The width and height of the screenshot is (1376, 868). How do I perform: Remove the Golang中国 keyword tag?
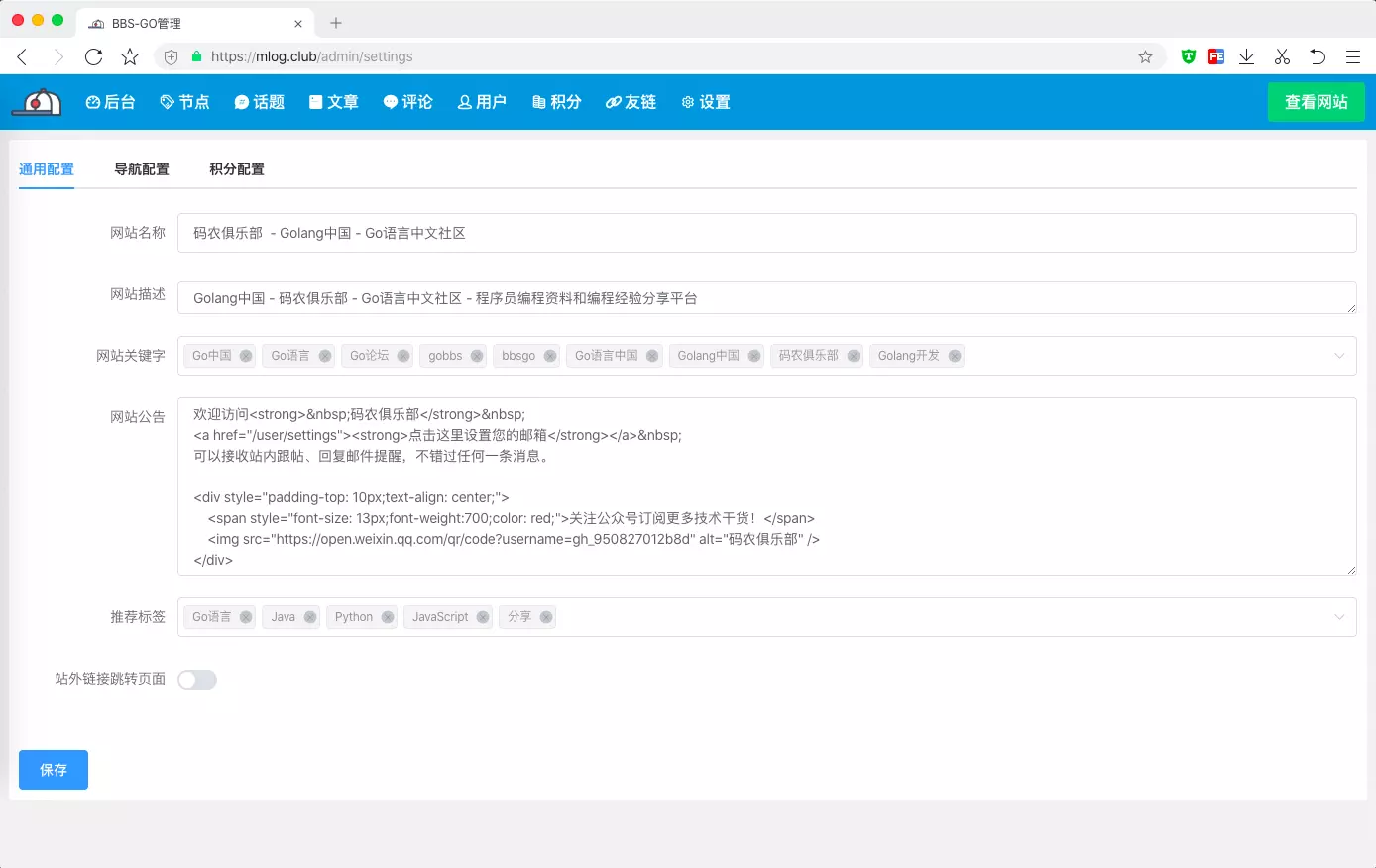click(754, 356)
